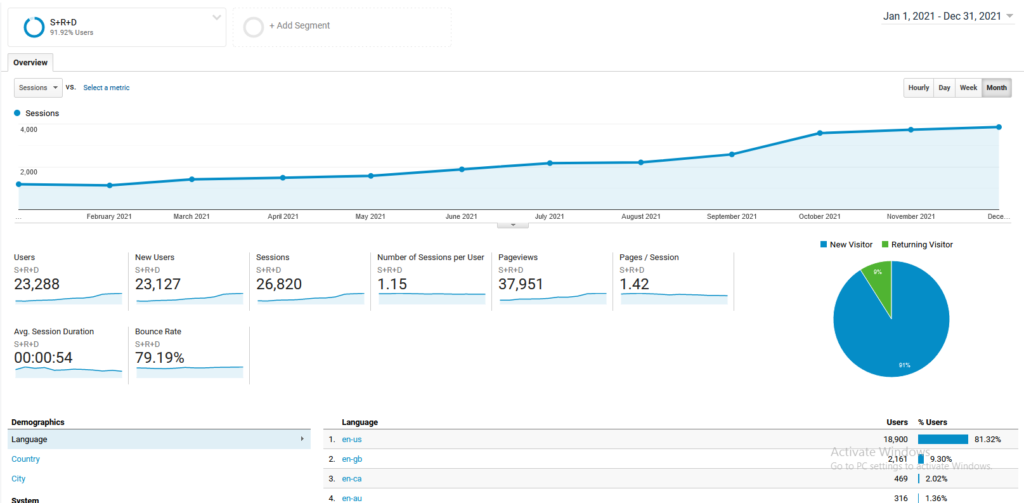Open the date range Jan 1 - Dec 31, 2021
Image resolution: width=1024 pixels, height=503 pixels.
(x=942, y=16)
